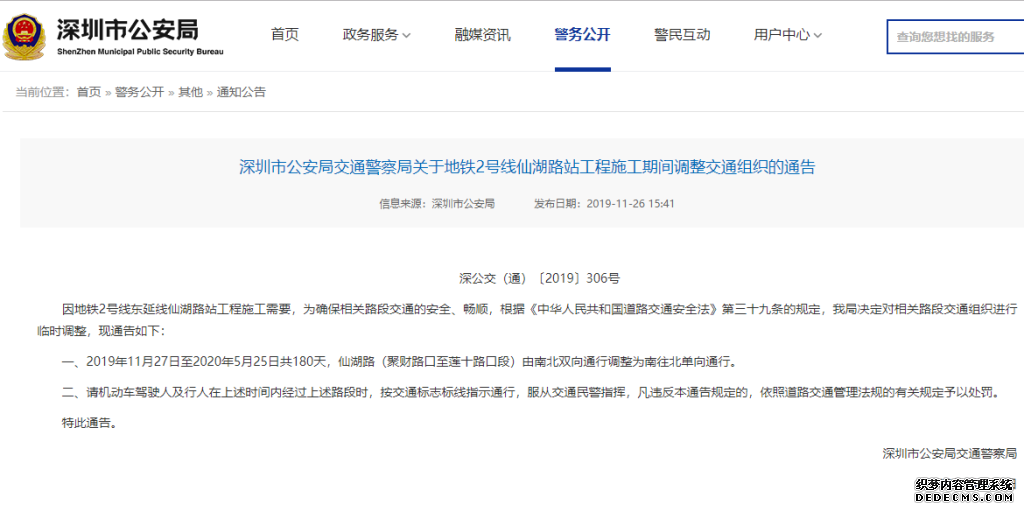Open the 融媒资讯 navigation item
Image resolution: width=1024 pixels, height=512 pixels.
pyautogui.click(x=482, y=35)
